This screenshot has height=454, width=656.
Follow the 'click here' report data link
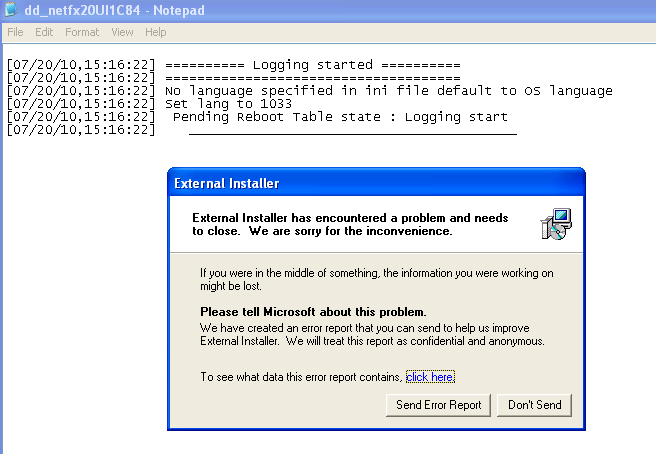(x=430, y=377)
